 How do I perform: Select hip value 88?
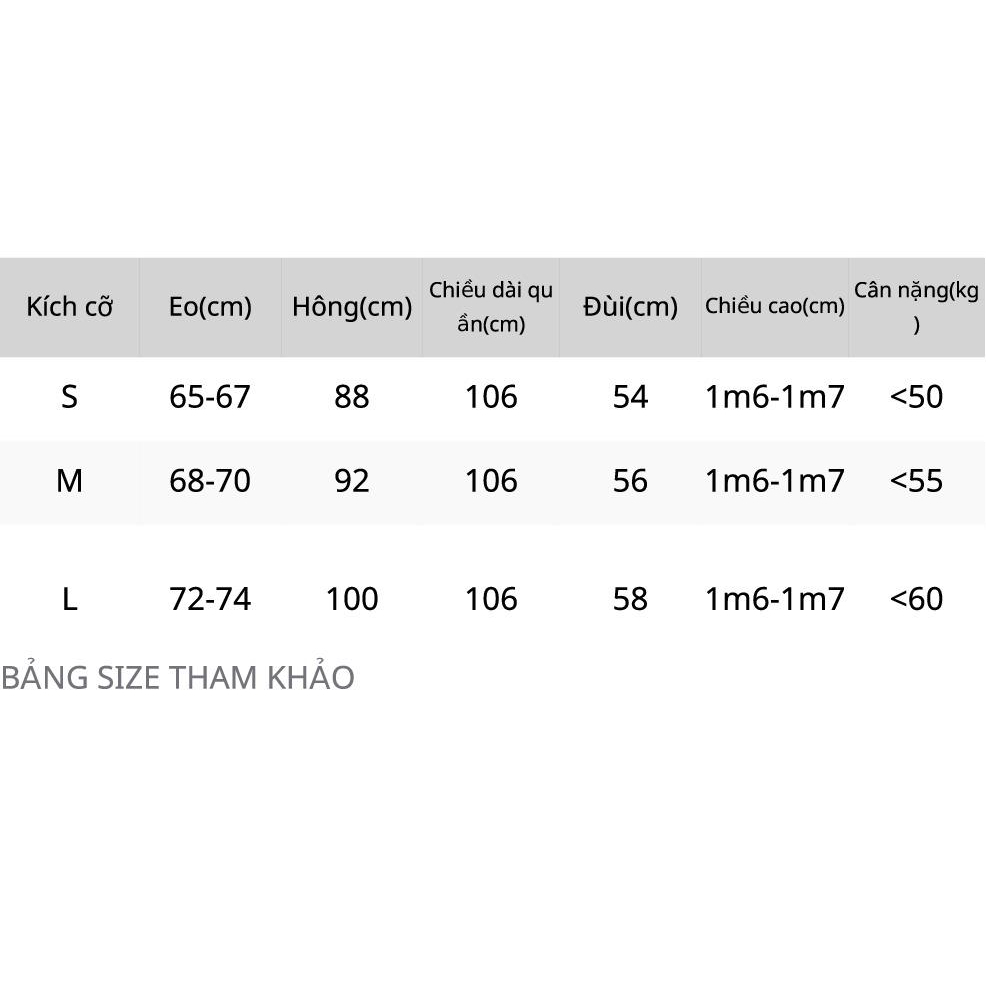352,397
